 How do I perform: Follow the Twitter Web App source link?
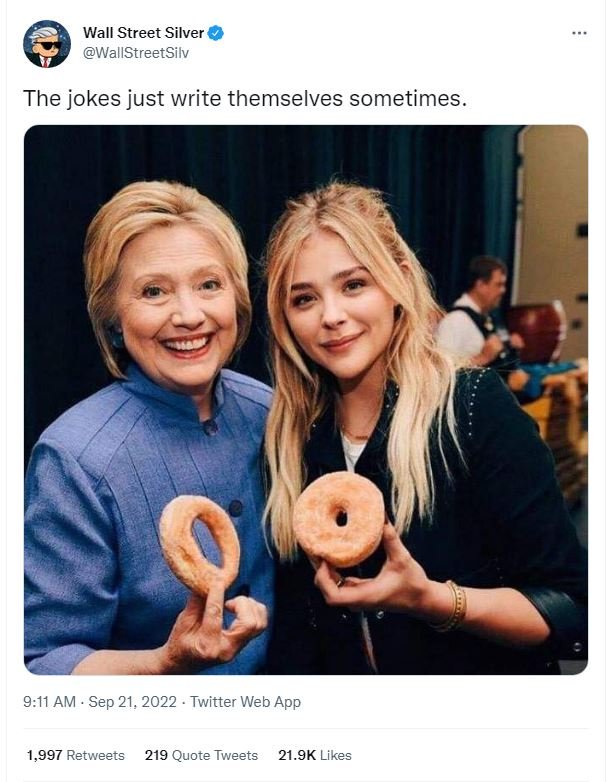tap(245, 702)
